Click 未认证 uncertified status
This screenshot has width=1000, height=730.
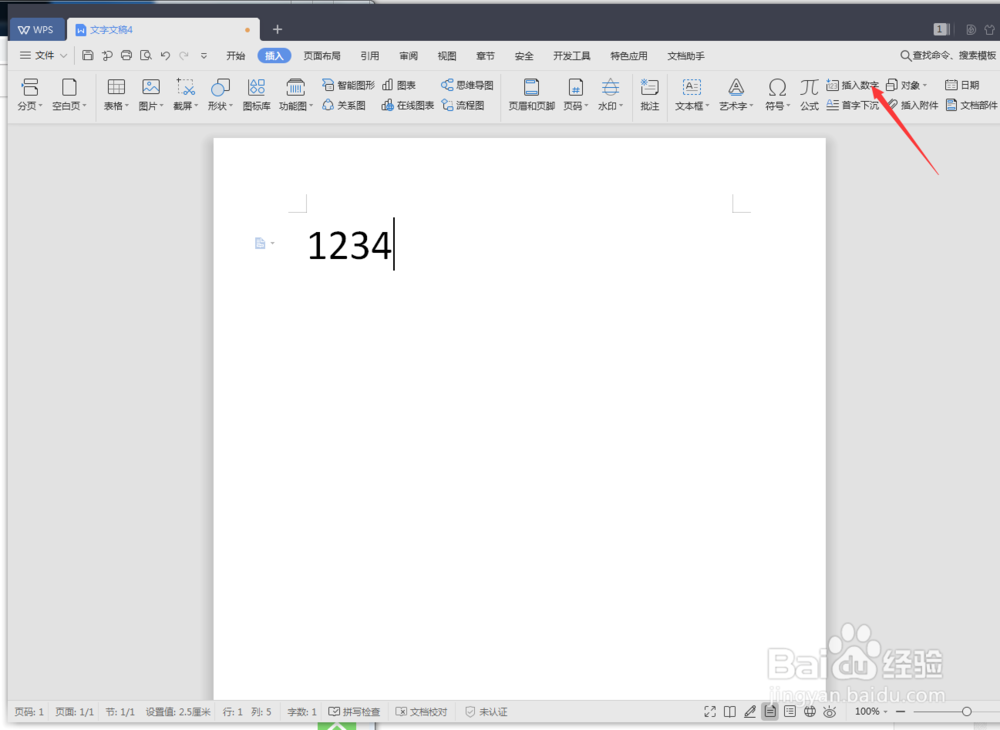click(x=486, y=712)
